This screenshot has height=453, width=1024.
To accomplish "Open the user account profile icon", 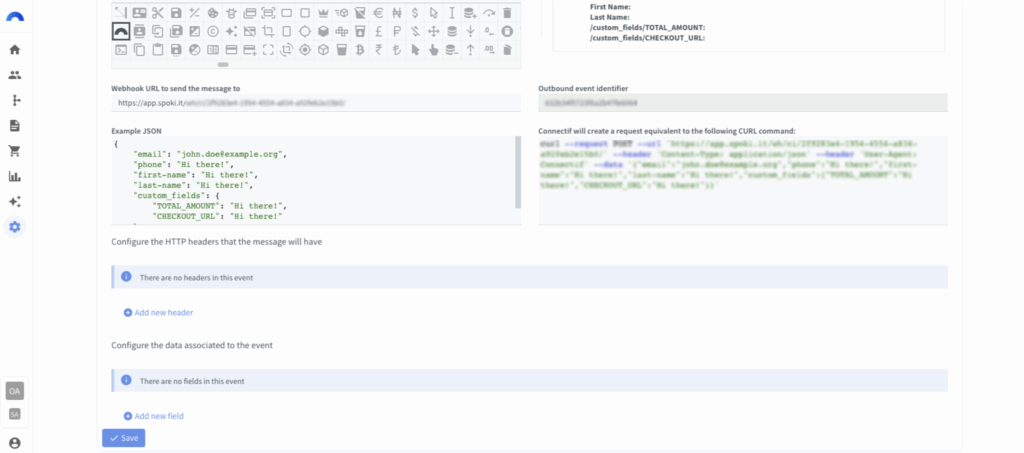I will point(15,442).
